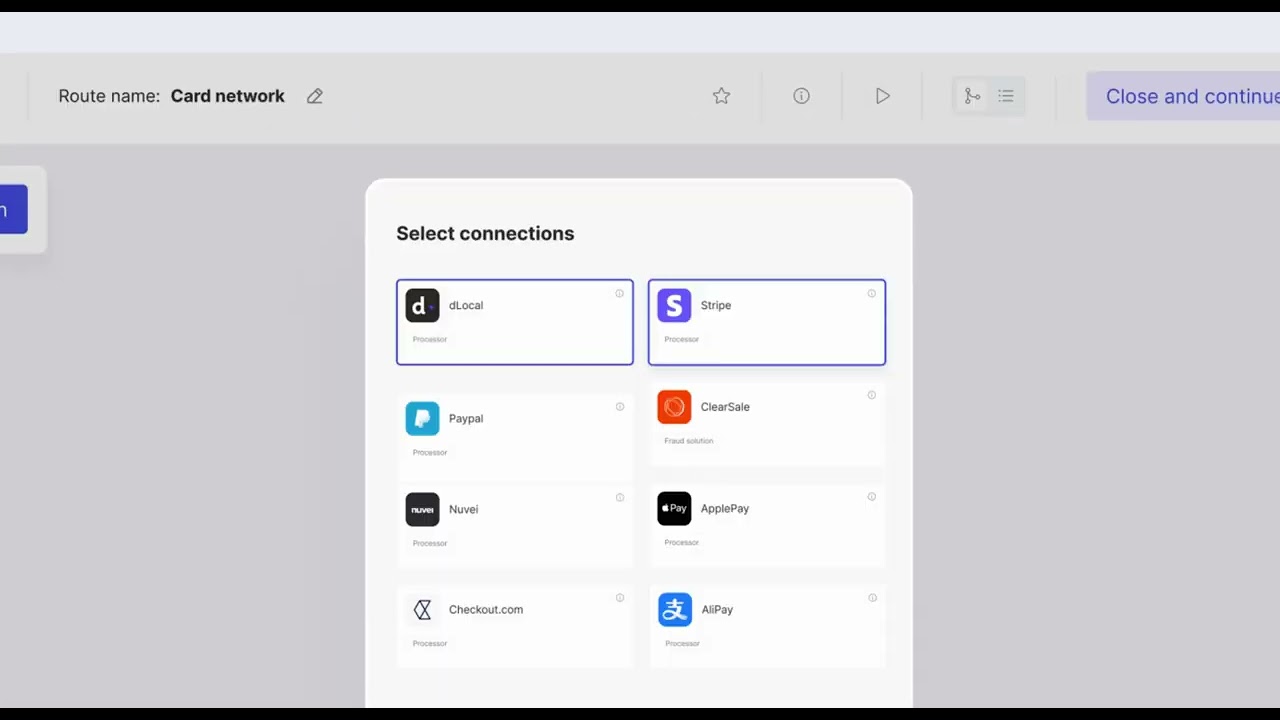
Task: Click the Checkout.com logo icon
Action: (422, 609)
